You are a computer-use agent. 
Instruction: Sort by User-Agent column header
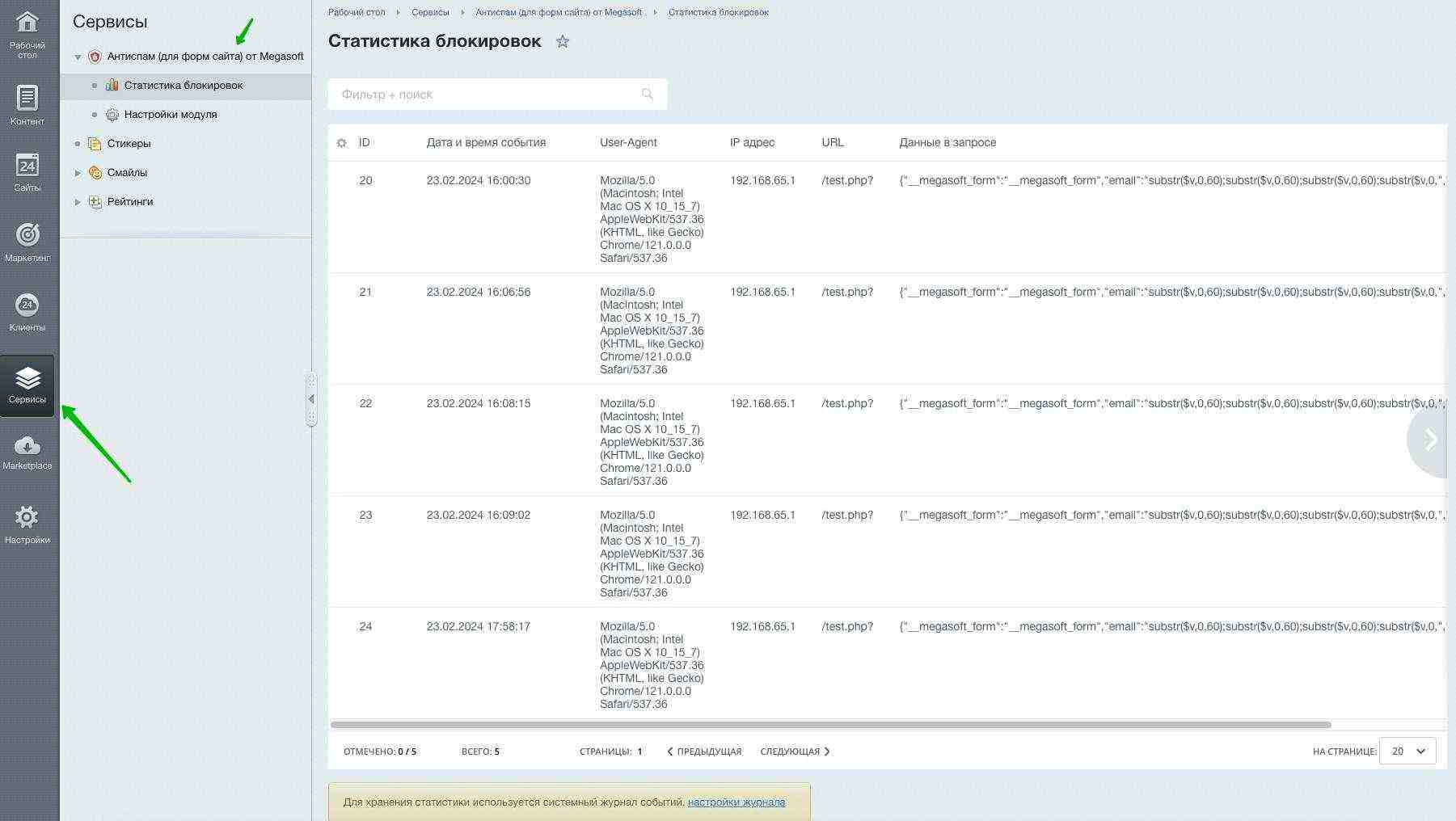[628, 143]
